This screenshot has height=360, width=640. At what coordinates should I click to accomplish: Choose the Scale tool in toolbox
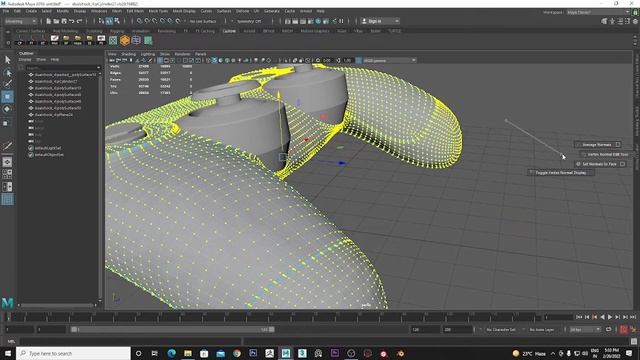[6, 123]
